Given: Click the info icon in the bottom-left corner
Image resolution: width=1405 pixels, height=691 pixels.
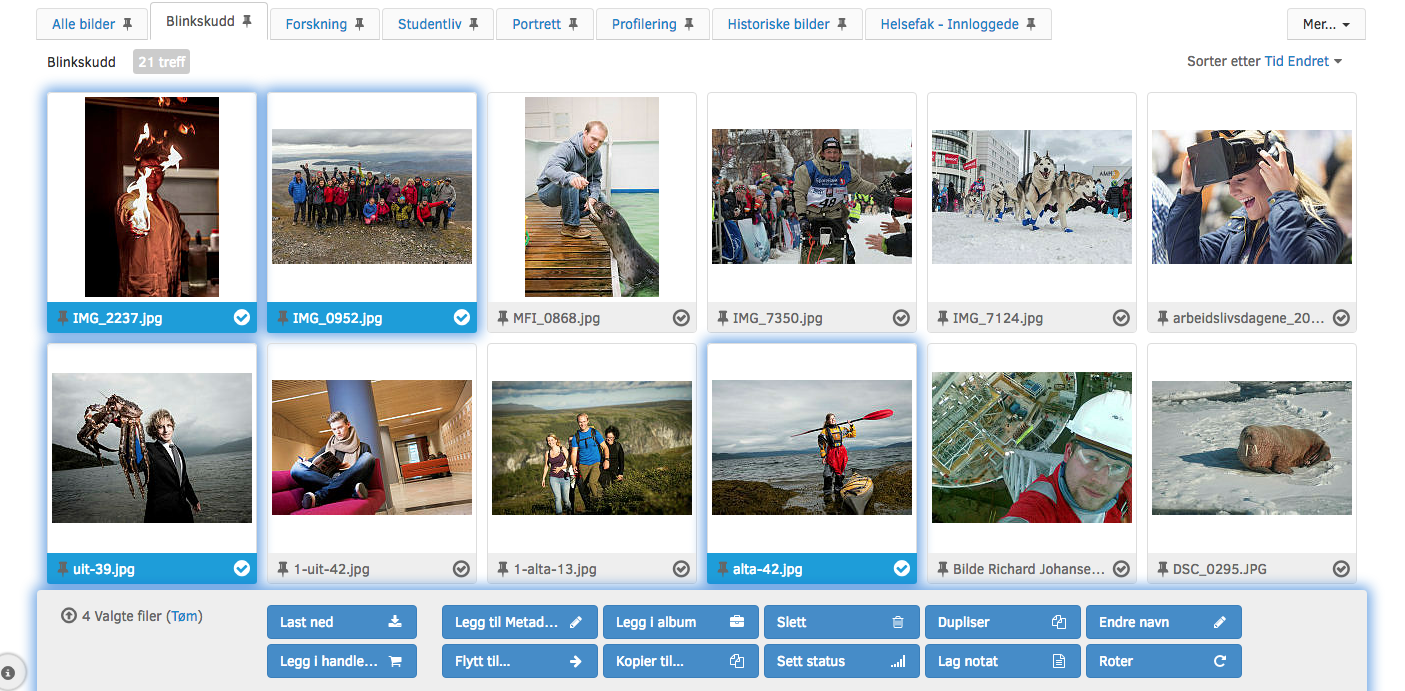Looking at the screenshot, I should (8, 672).
